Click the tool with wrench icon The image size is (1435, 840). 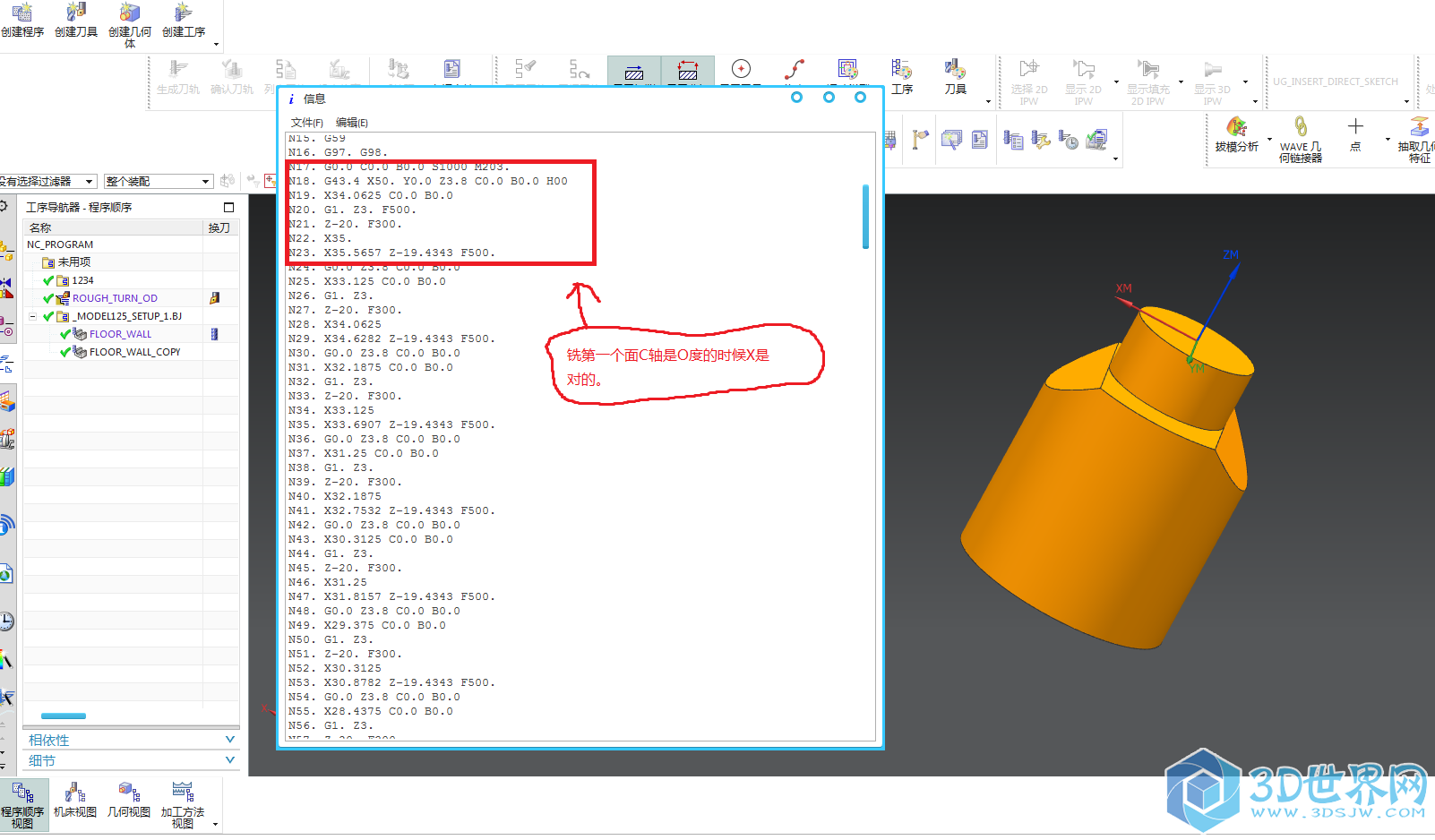coord(1041,139)
